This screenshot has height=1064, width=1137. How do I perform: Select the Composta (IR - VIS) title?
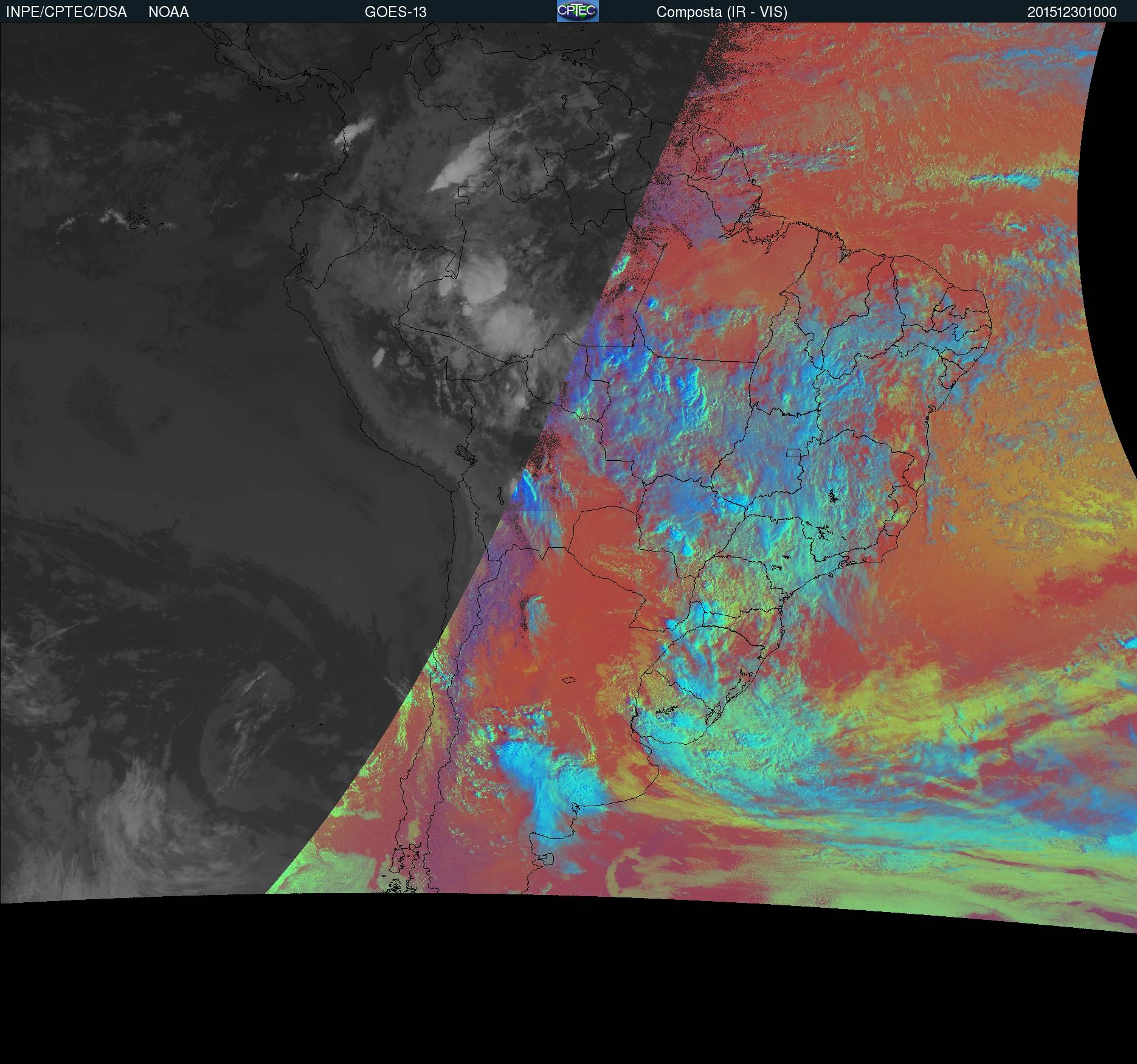pyautogui.click(x=721, y=12)
